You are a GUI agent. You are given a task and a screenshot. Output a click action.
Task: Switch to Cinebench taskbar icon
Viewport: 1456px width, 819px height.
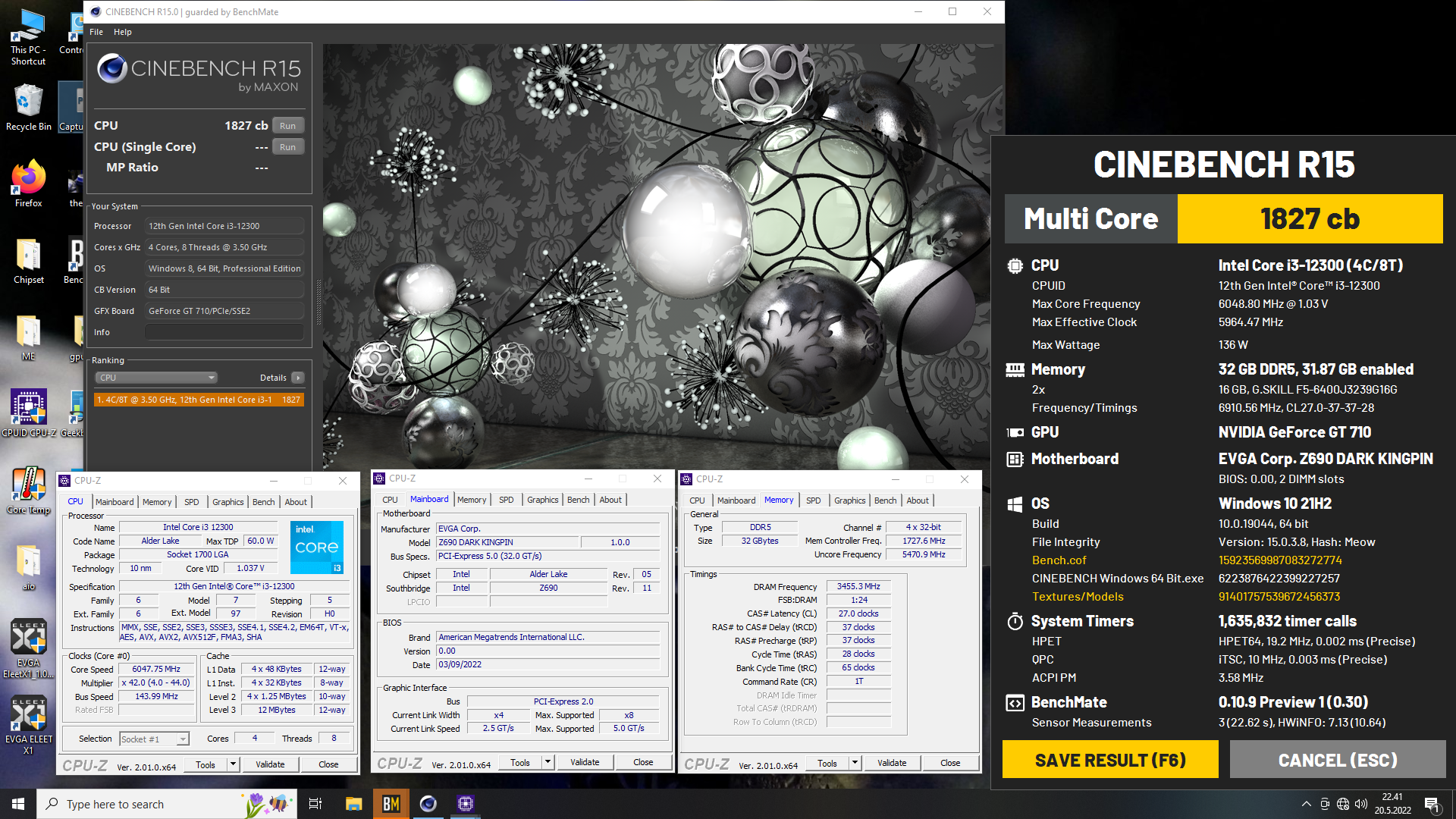pyautogui.click(x=428, y=804)
